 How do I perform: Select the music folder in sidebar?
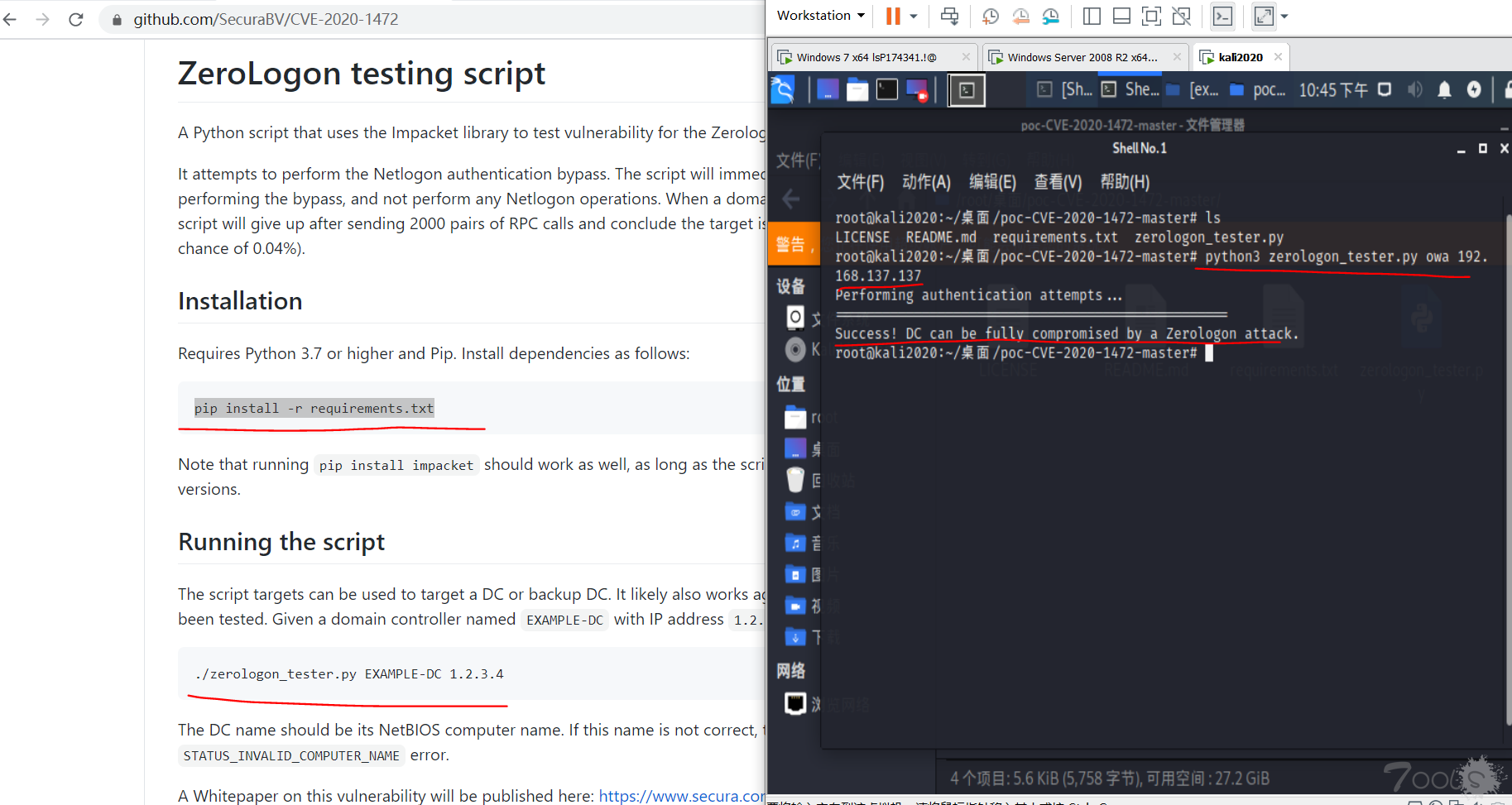coord(795,543)
